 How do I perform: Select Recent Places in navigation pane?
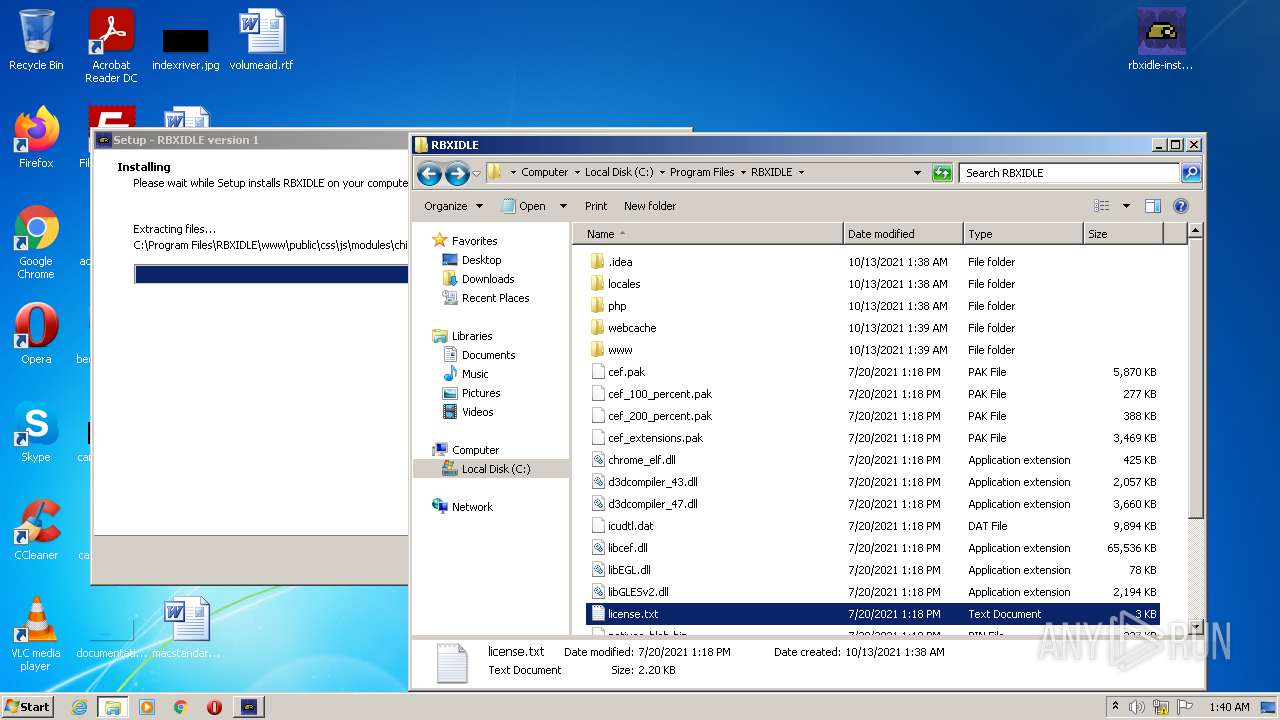tap(495, 298)
